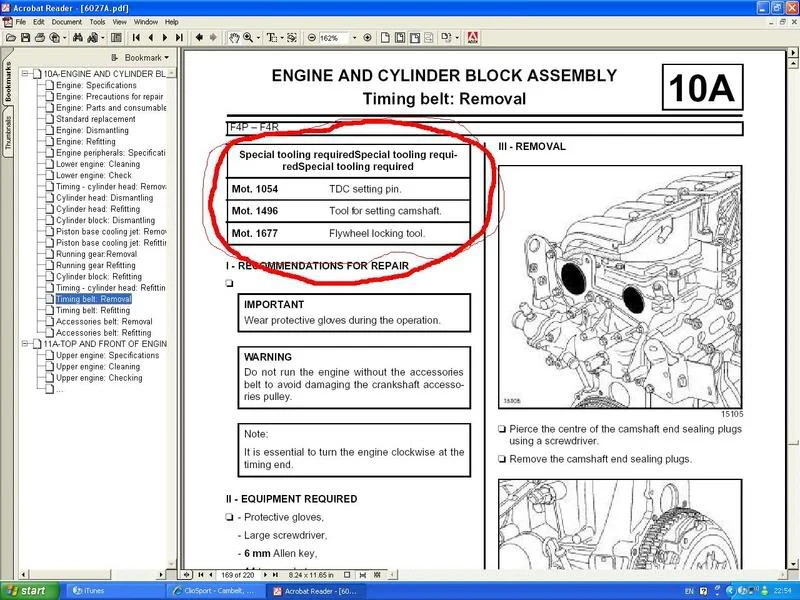
Task: Open bookmark Timing belt: Refitting
Action: point(93,310)
